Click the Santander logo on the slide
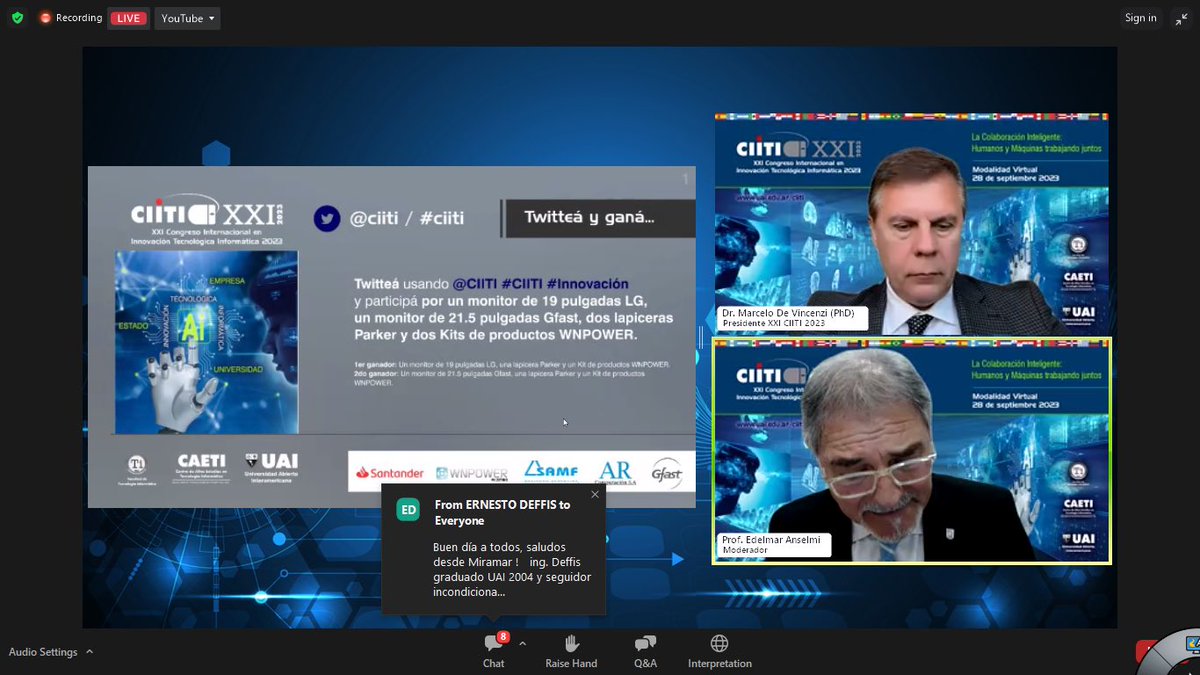 click(x=390, y=473)
